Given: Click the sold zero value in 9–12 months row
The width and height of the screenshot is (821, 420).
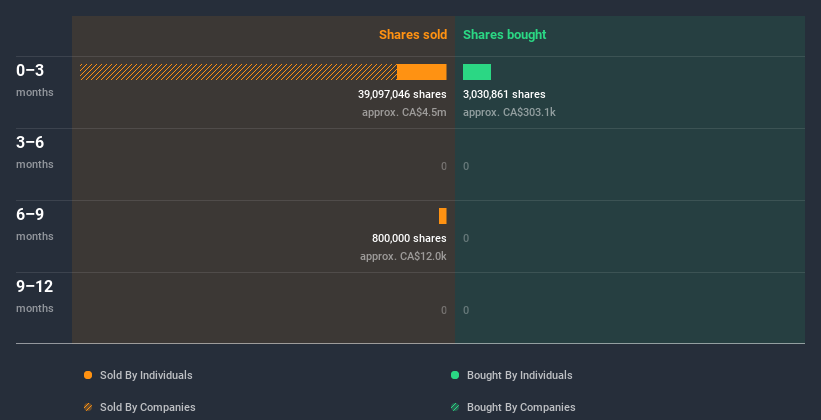Looking at the screenshot, I should pyautogui.click(x=444, y=311).
